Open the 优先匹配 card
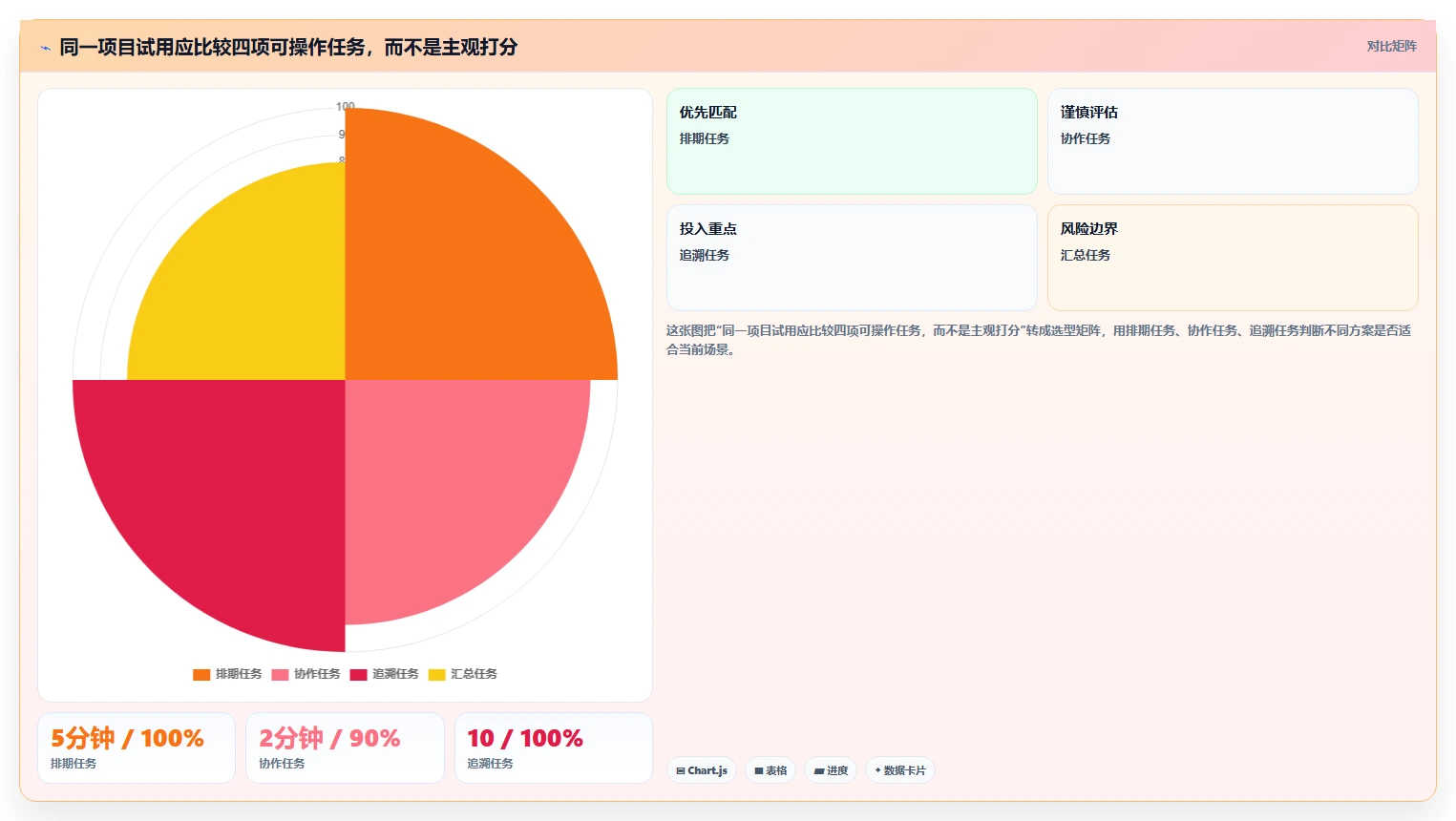This screenshot has width=1456, height=821. [x=852, y=141]
